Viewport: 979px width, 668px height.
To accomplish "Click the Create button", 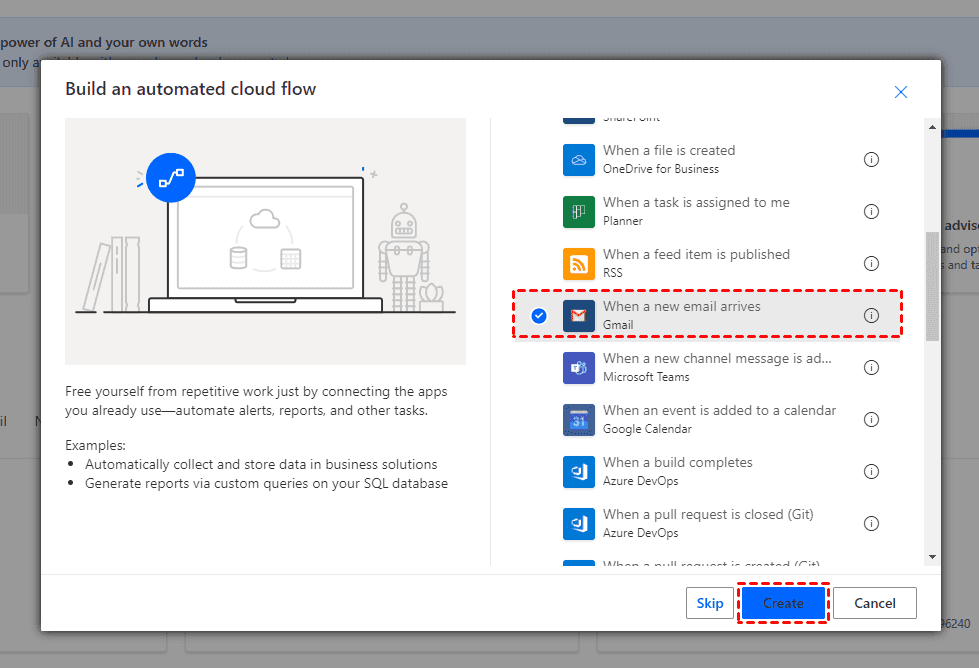I will point(783,603).
